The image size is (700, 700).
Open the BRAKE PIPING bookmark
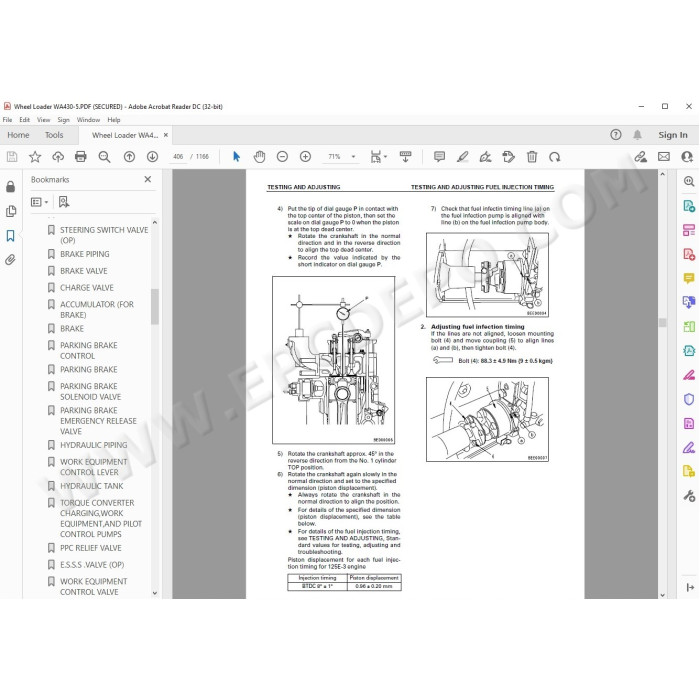point(85,254)
